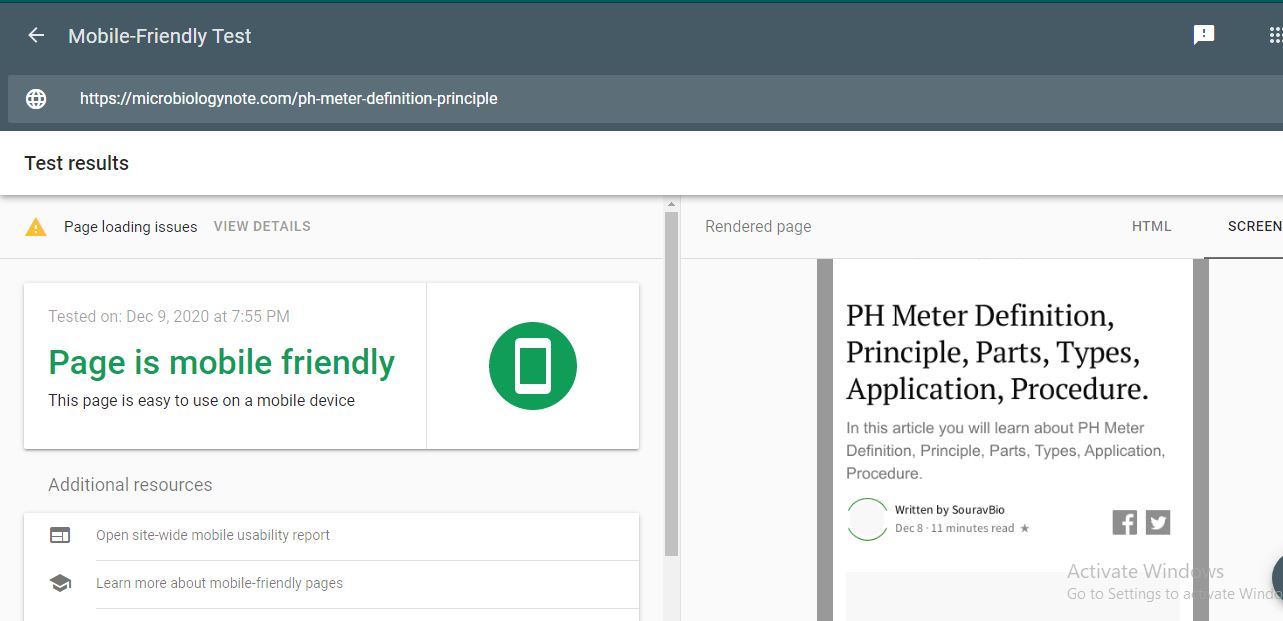The image size is (1283, 621).
Task: Click the back arrow icon
Action: click(x=36, y=36)
